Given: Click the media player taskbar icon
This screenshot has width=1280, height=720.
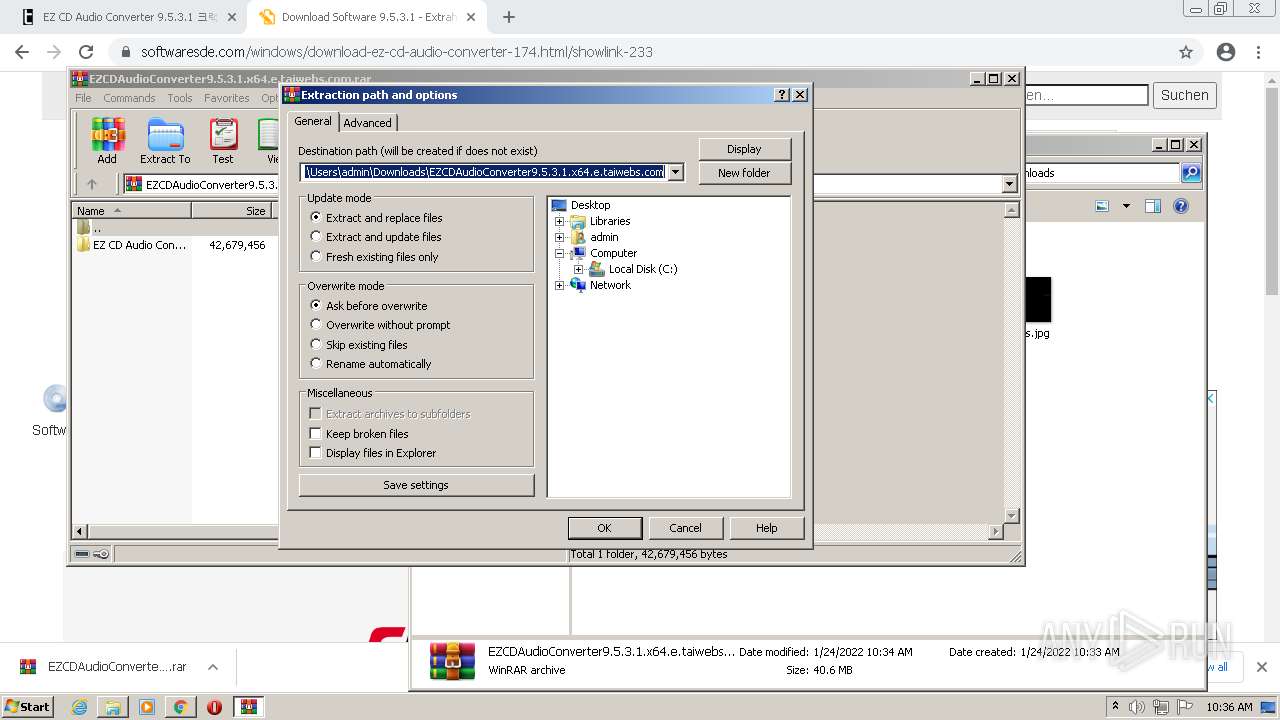Looking at the screenshot, I should click(147, 707).
